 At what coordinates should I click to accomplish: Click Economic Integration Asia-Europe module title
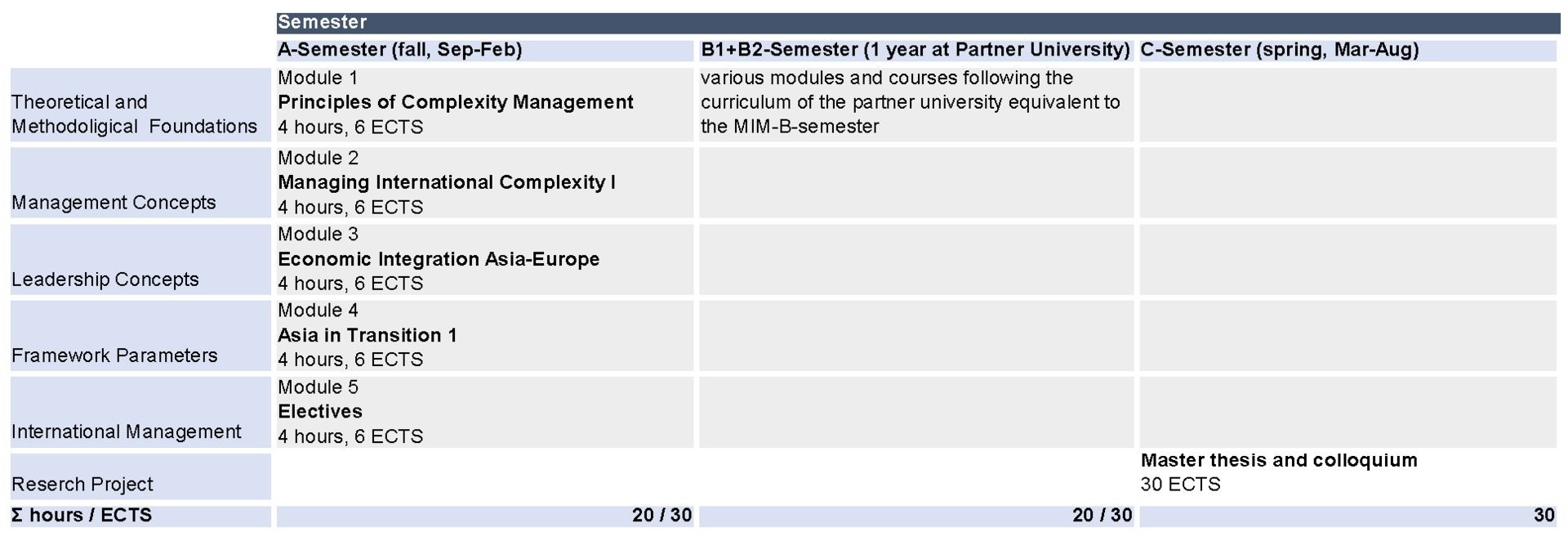coord(439,259)
